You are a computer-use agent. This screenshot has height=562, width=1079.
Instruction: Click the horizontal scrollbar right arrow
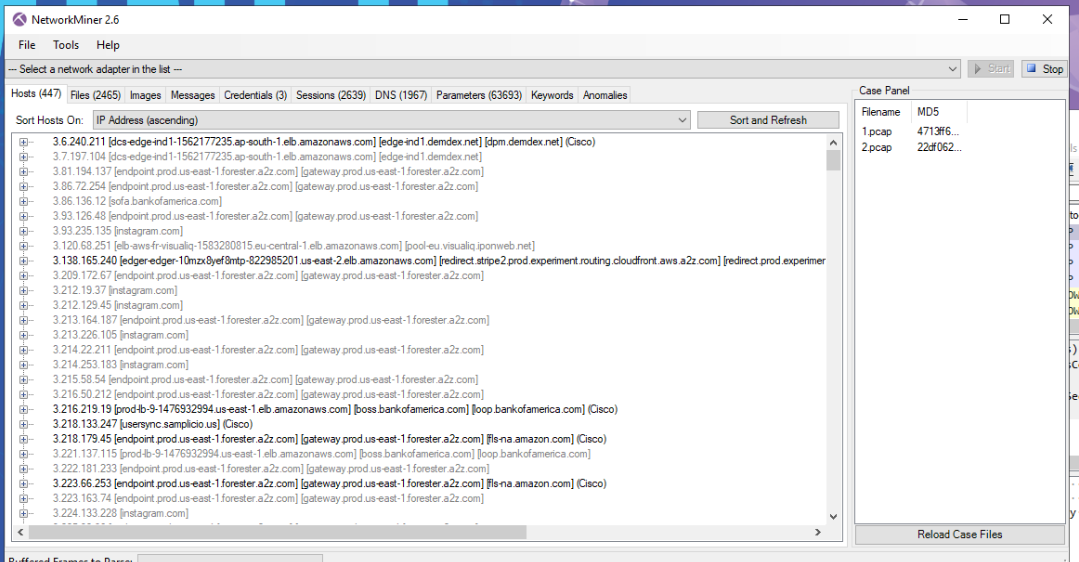click(x=819, y=533)
